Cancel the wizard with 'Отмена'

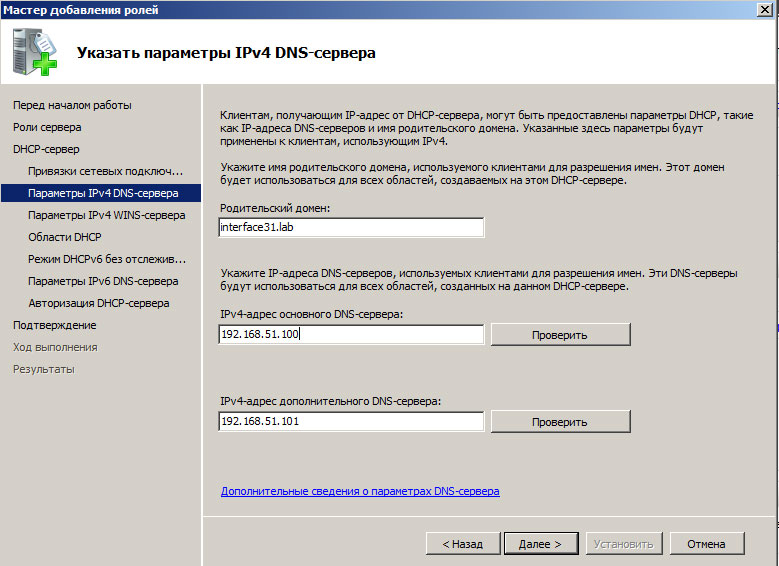(x=706, y=544)
